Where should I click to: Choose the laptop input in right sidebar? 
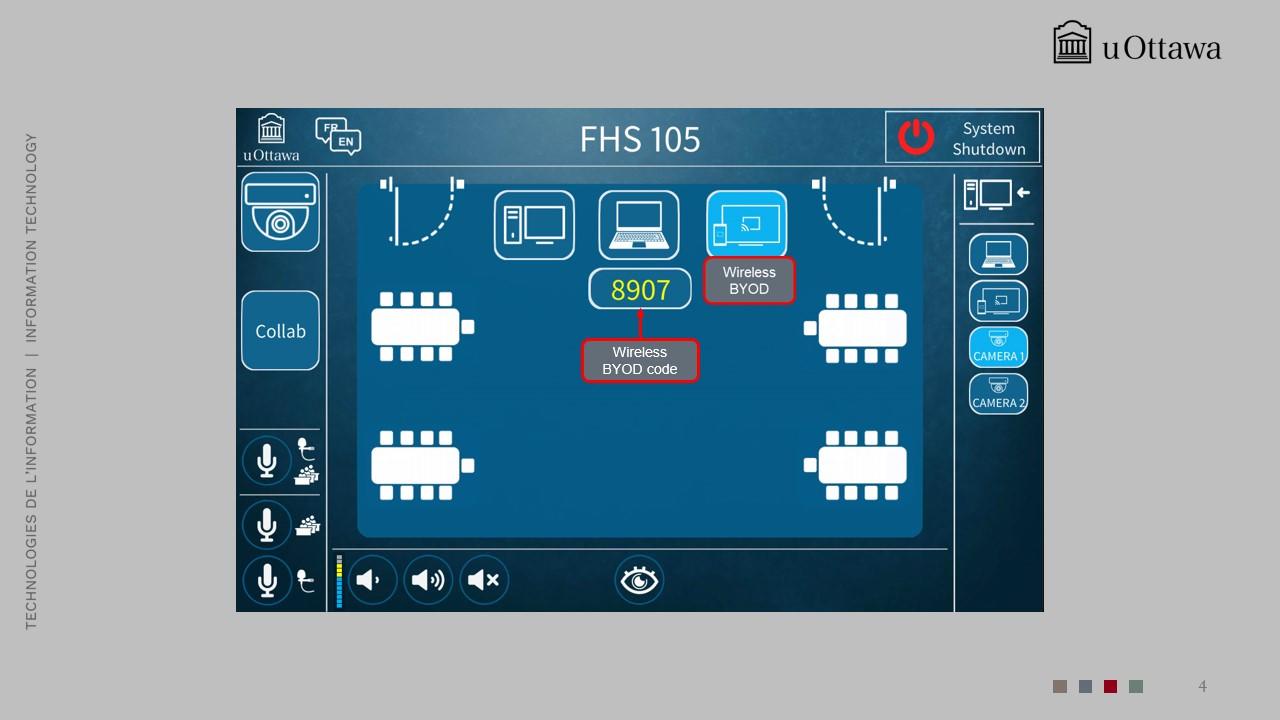998,254
